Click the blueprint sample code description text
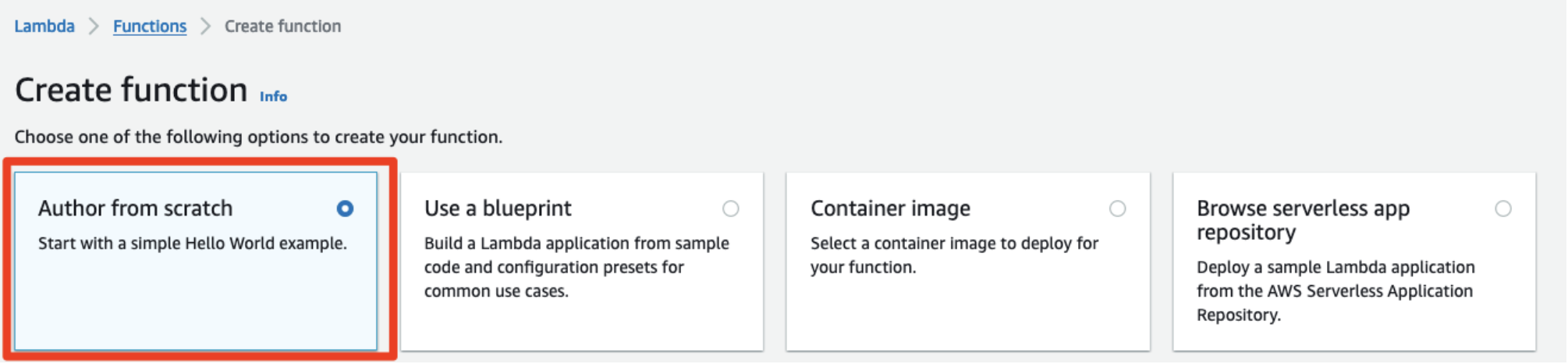 point(576,267)
